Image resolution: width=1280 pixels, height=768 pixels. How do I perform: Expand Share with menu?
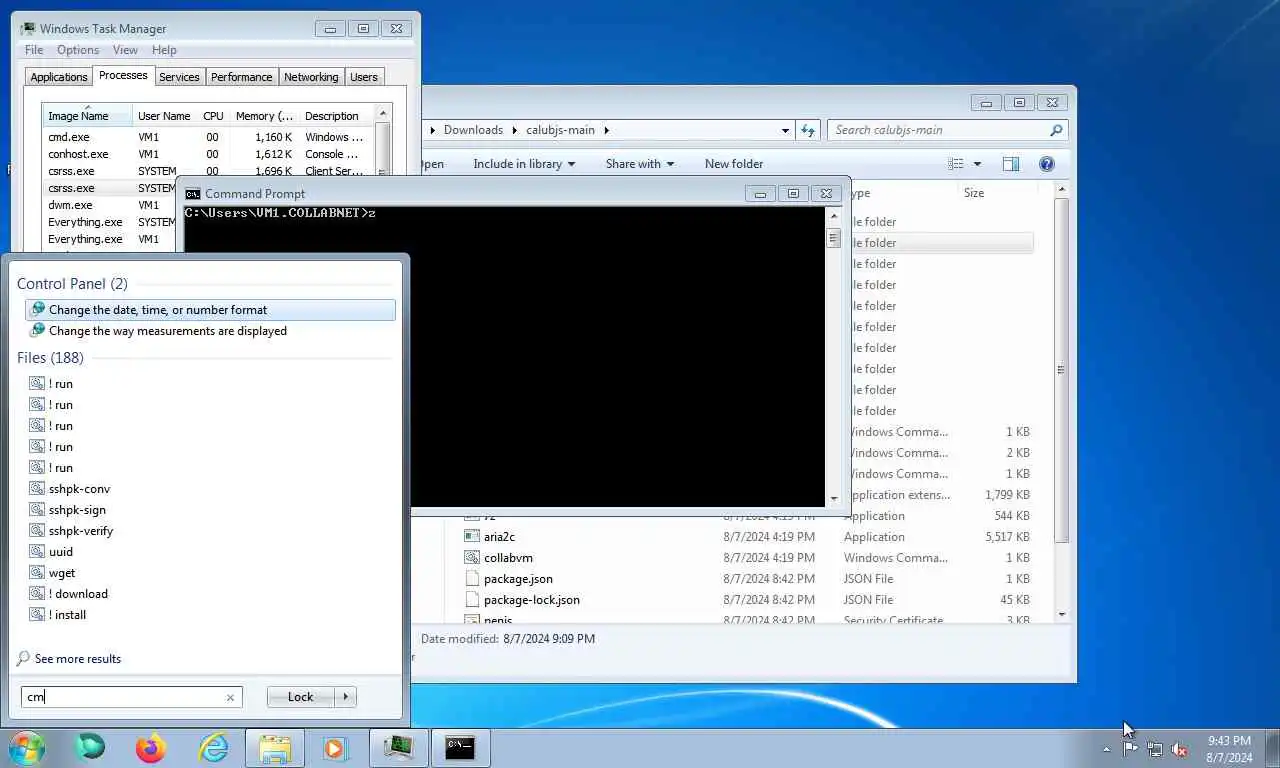[640, 164]
